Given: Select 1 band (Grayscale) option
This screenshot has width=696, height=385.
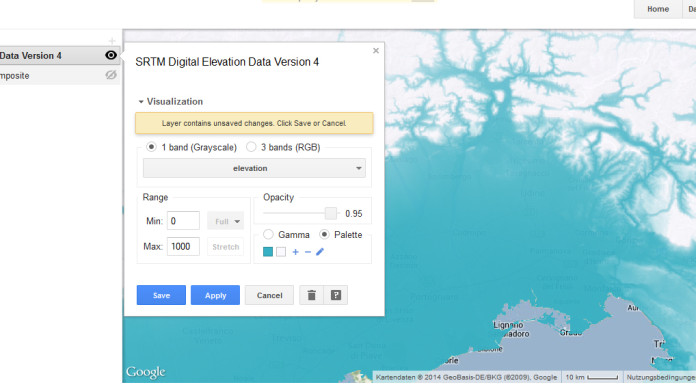Looking at the screenshot, I should pyautogui.click(x=151, y=147).
